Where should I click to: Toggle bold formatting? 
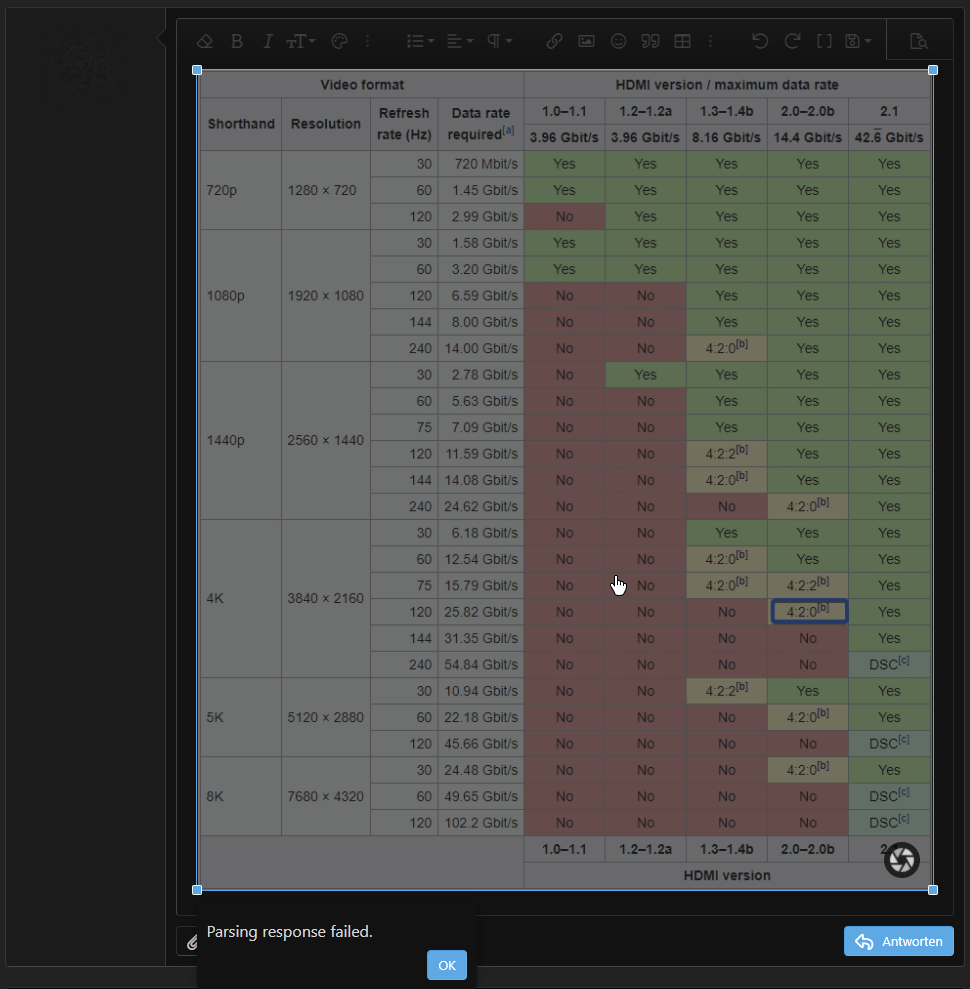pyautogui.click(x=237, y=42)
